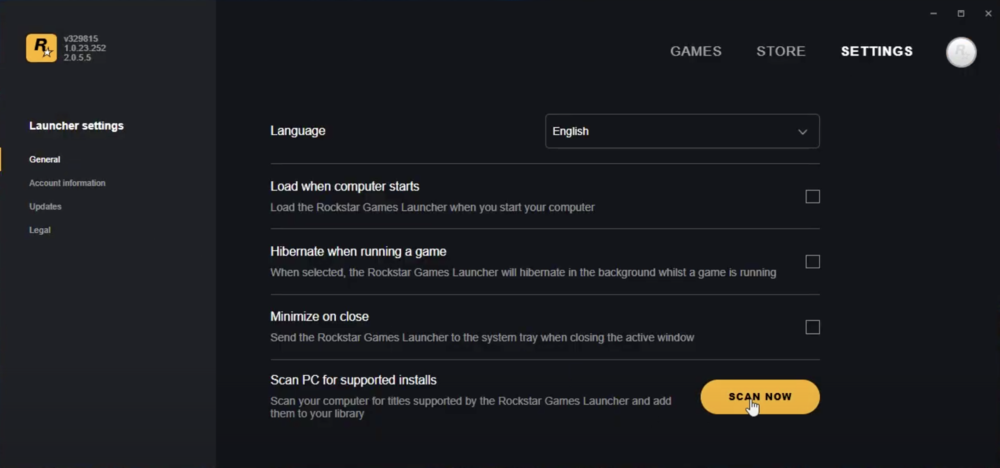Navigate to Updates settings
The width and height of the screenshot is (1000, 468).
(45, 207)
